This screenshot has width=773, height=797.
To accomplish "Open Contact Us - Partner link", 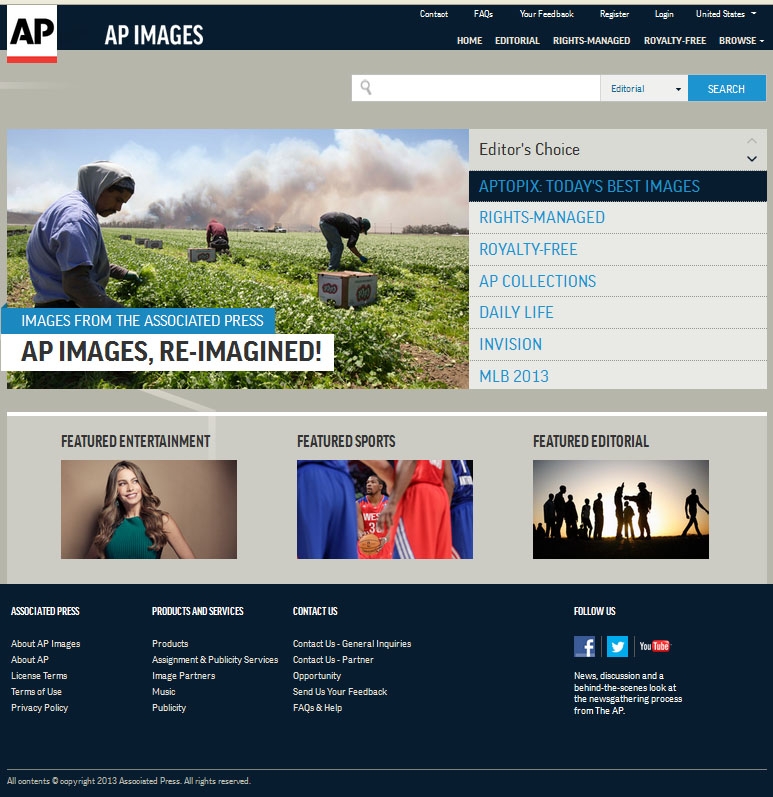I will pos(333,659).
